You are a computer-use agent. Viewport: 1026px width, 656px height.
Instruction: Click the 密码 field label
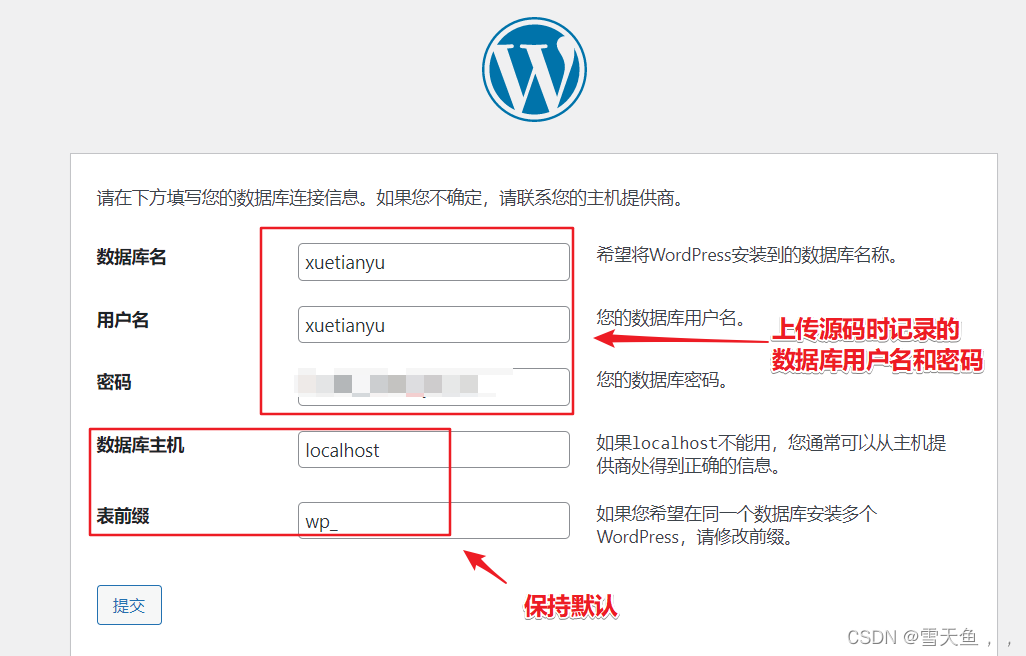(114, 382)
